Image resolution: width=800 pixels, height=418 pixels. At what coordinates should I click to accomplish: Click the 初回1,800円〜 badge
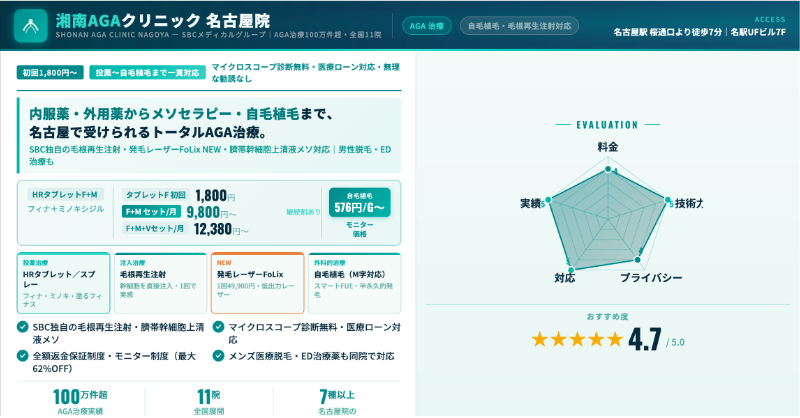[50, 73]
